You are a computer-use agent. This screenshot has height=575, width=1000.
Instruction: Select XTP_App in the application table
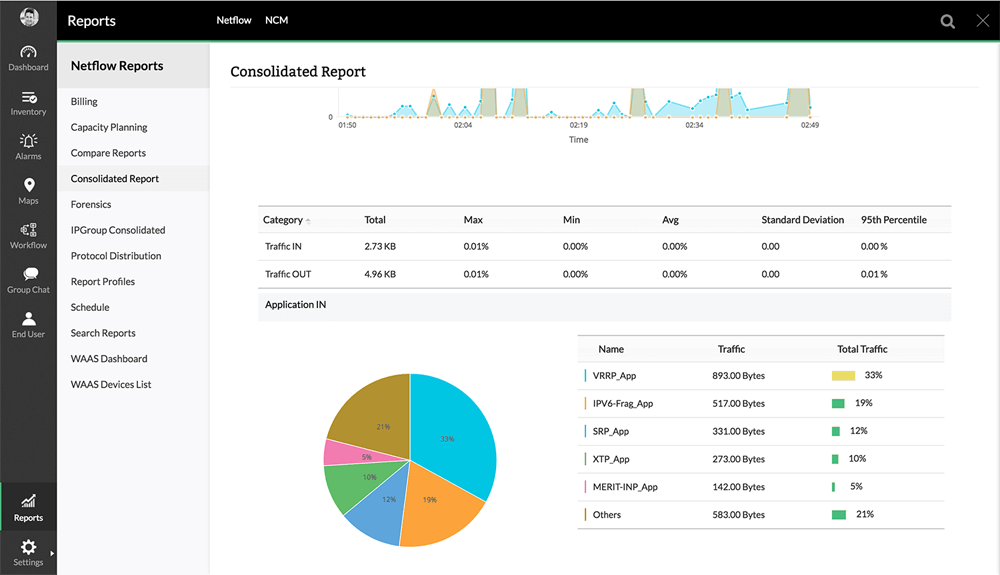point(611,459)
